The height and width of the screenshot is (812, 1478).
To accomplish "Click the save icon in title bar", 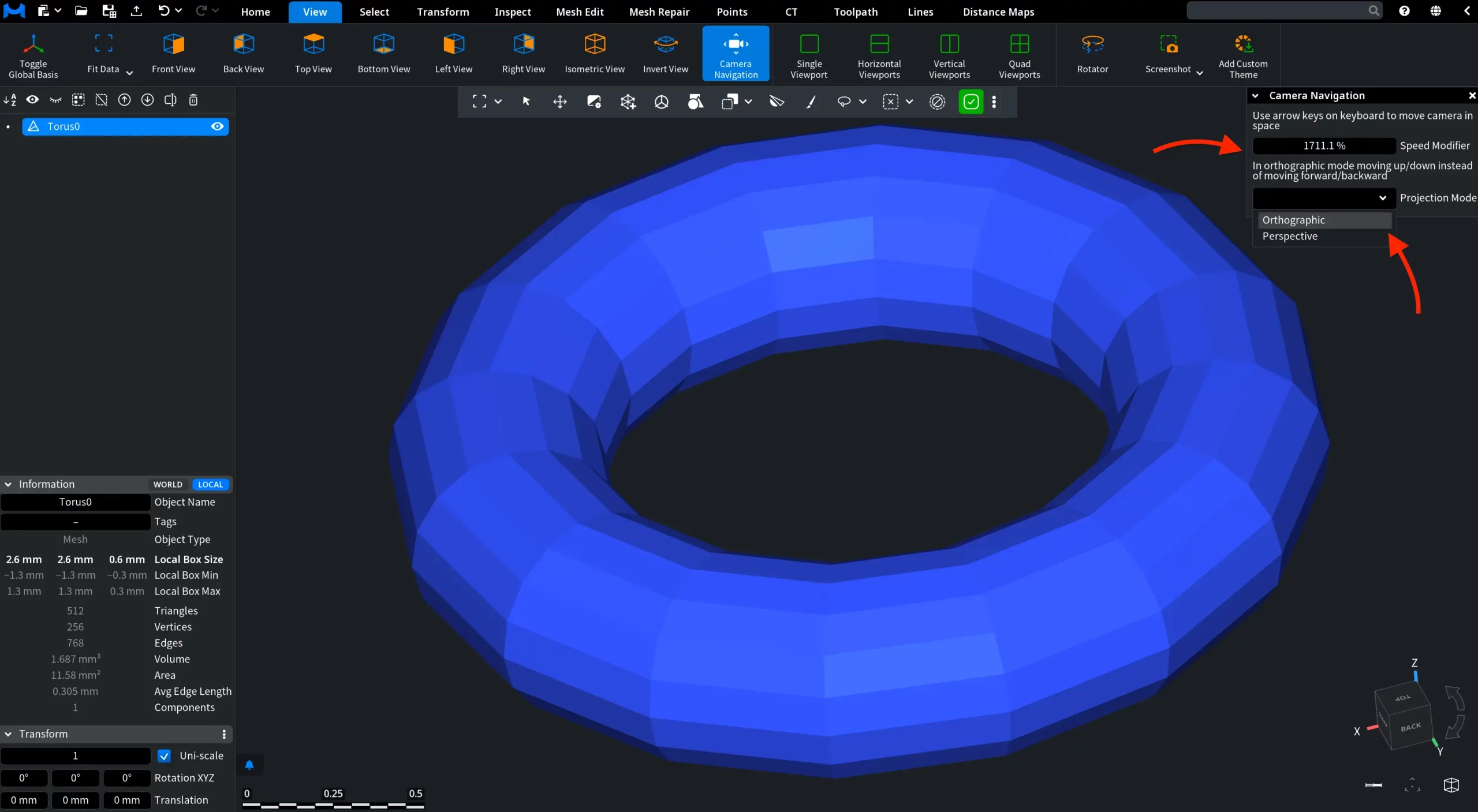I will click(x=109, y=10).
